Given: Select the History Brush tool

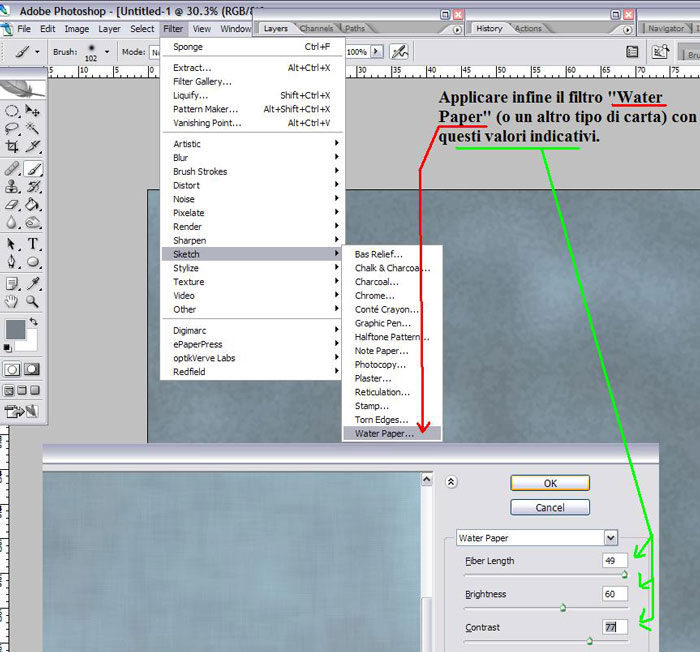Looking at the screenshot, I should tap(32, 187).
